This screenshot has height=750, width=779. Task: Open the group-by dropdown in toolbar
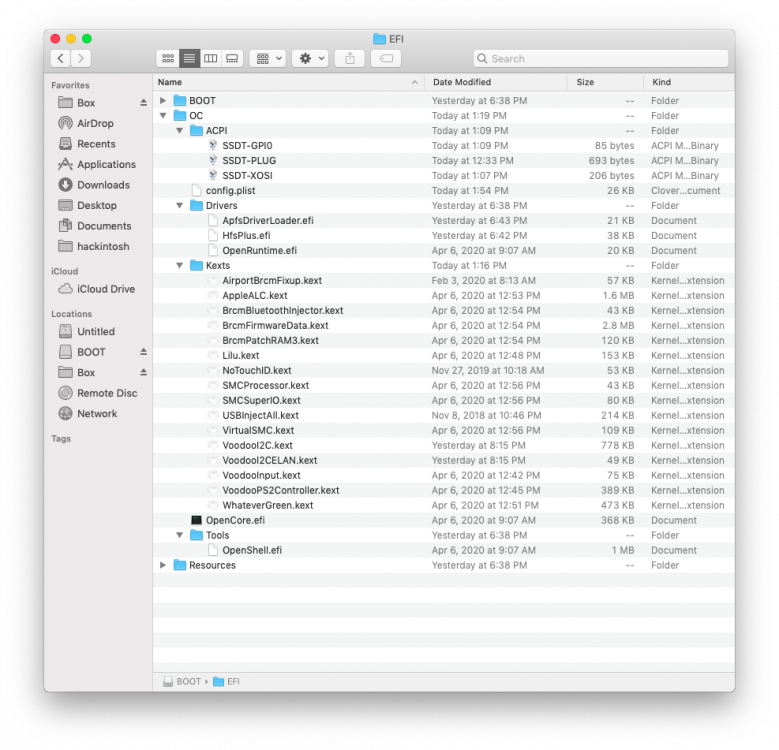pos(268,59)
